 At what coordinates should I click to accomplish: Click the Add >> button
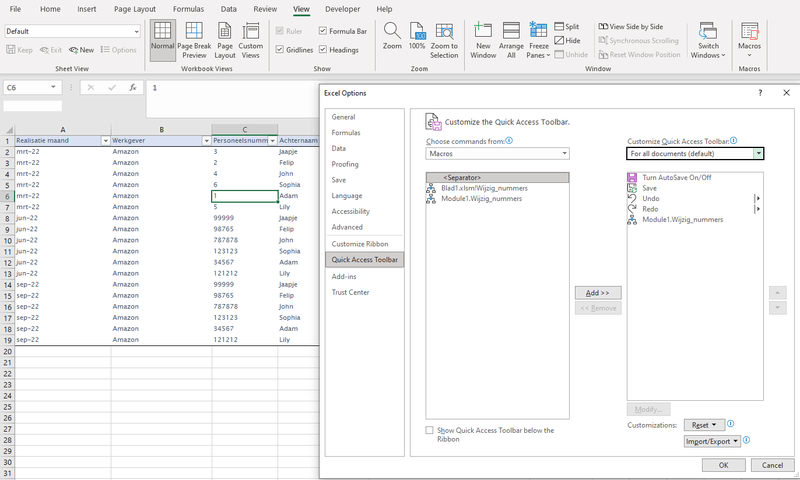598,292
